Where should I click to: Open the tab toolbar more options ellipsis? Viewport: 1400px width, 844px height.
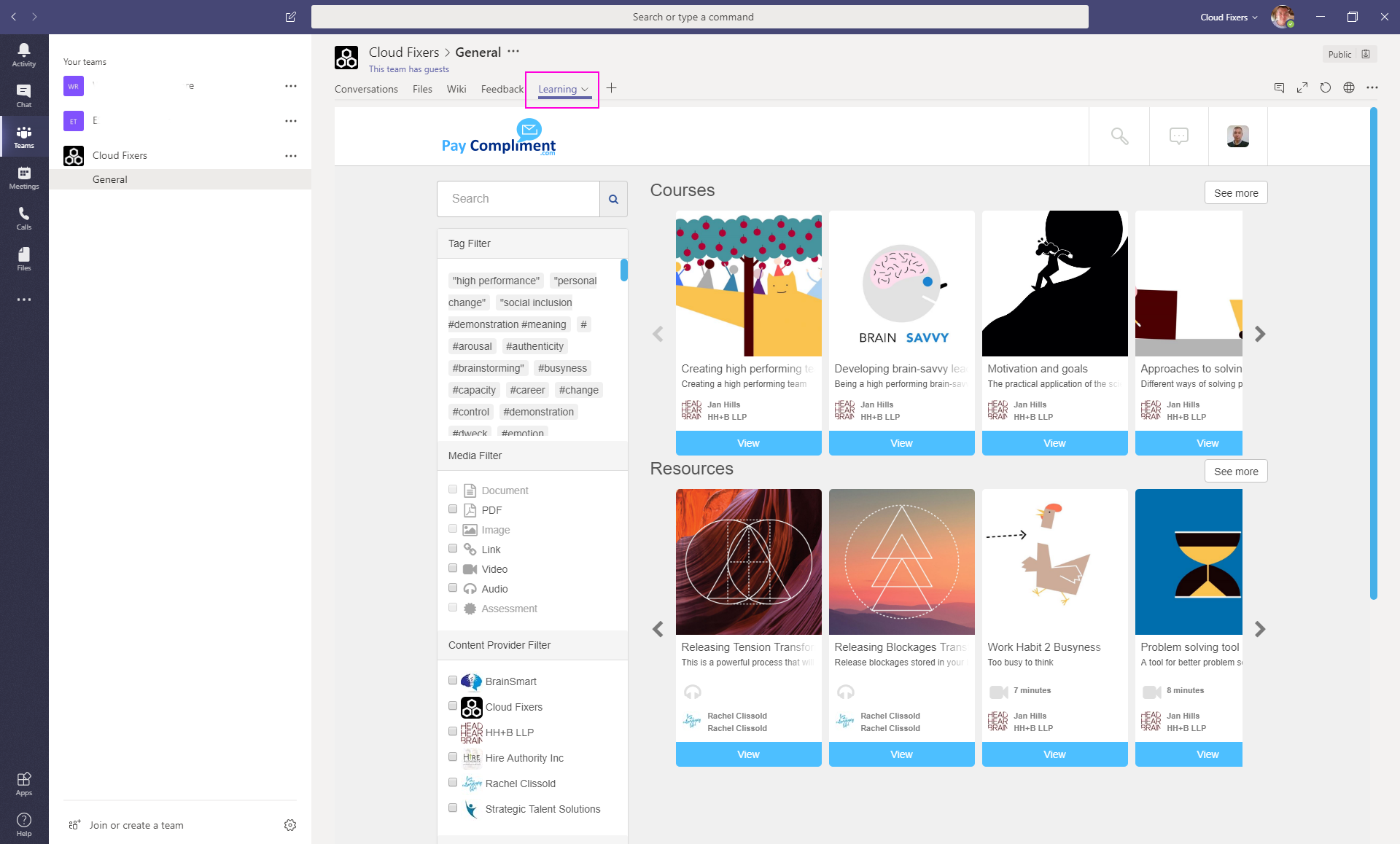tap(1372, 87)
